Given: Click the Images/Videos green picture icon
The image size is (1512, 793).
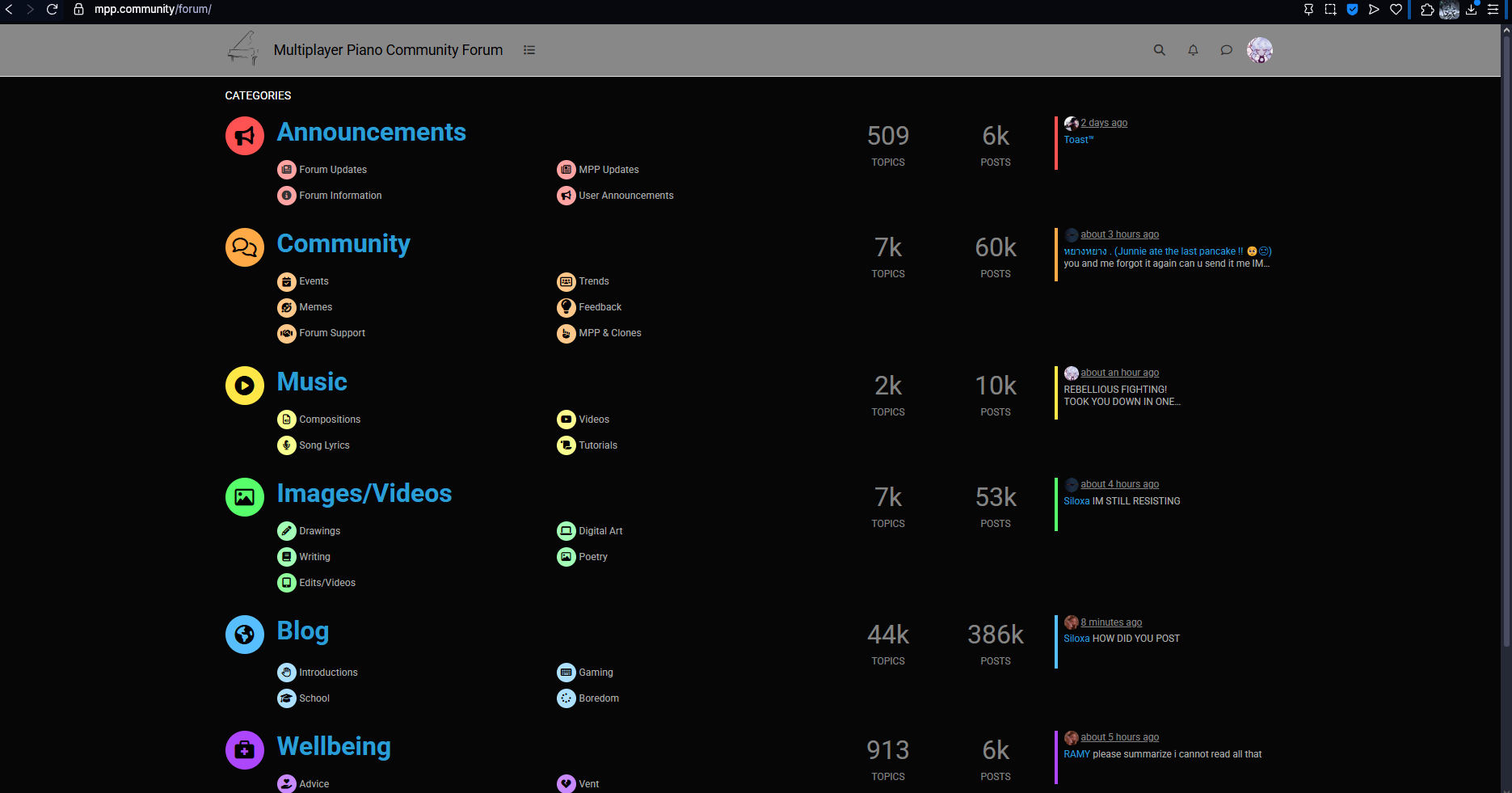Looking at the screenshot, I should point(244,497).
